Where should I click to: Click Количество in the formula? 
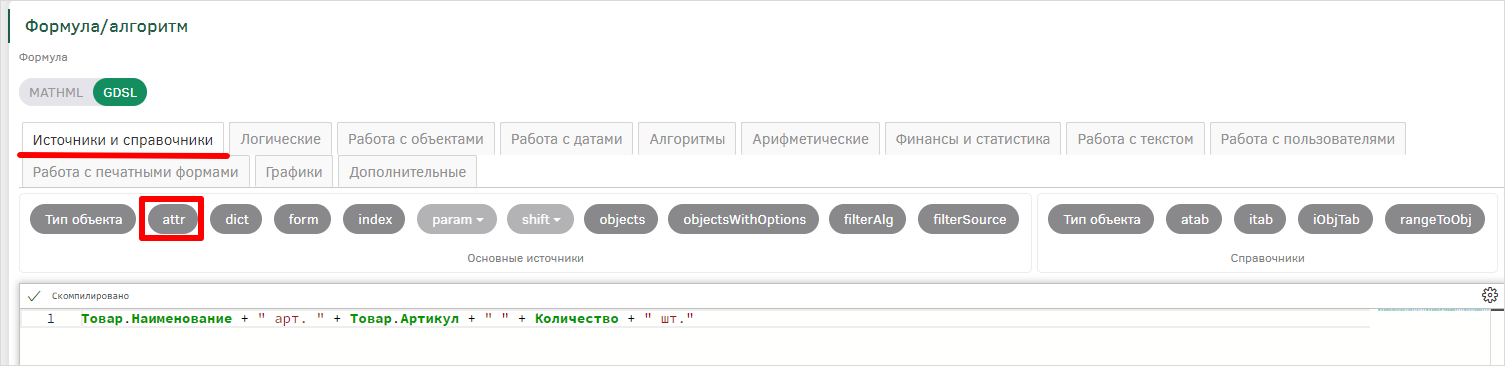point(576,319)
